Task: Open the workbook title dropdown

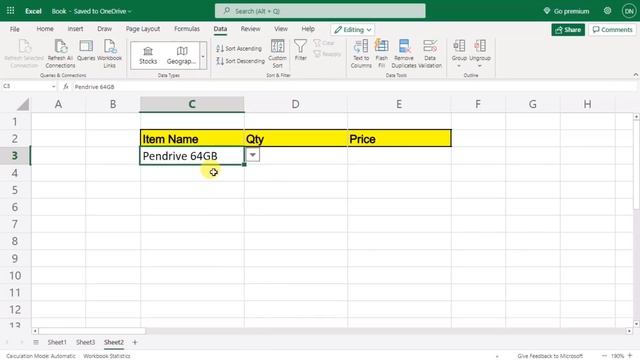Action: click(130, 11)
